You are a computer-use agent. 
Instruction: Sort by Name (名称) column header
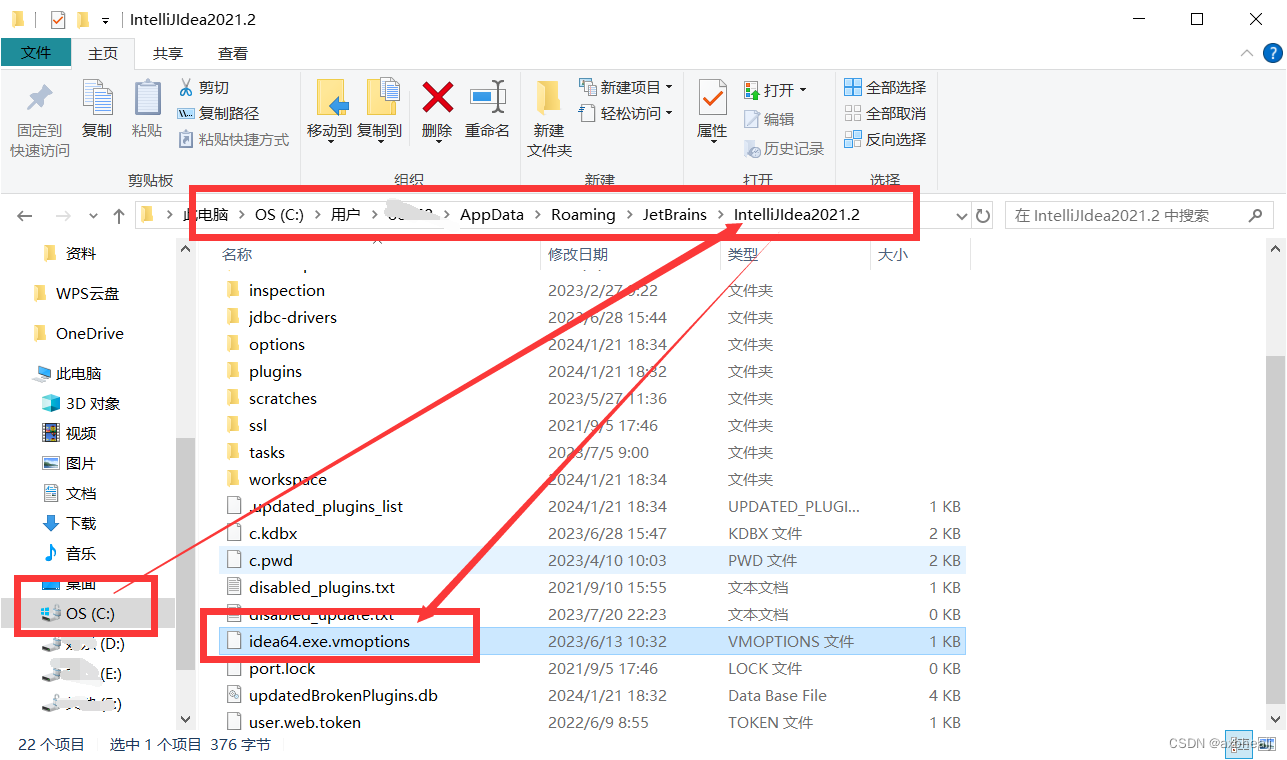tap(237, 255)
